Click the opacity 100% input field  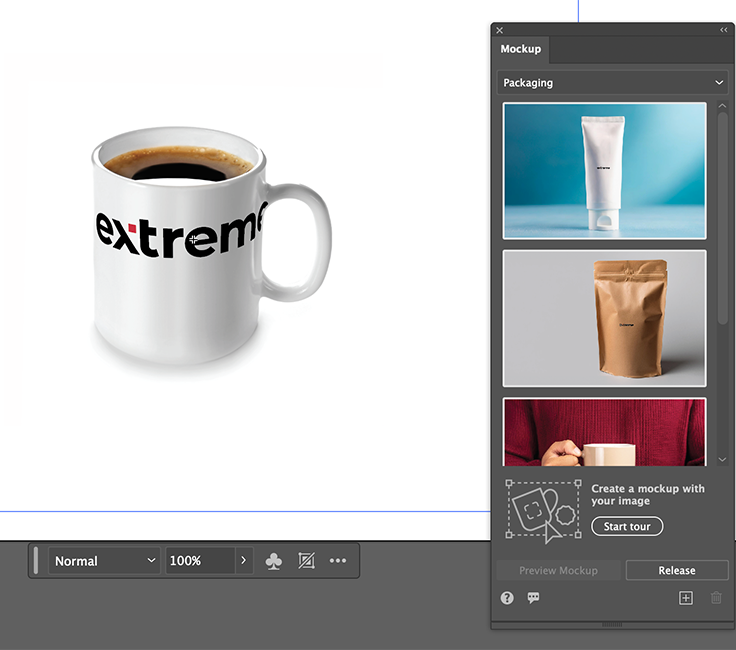tap(198, 561)
